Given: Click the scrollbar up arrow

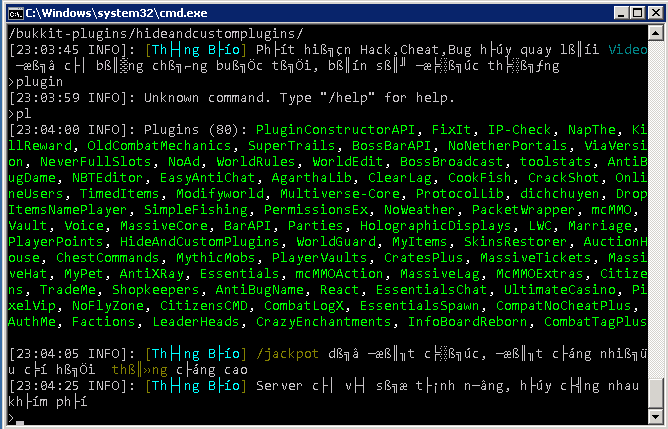Looking at the screenshot, I should pos(655,36).
